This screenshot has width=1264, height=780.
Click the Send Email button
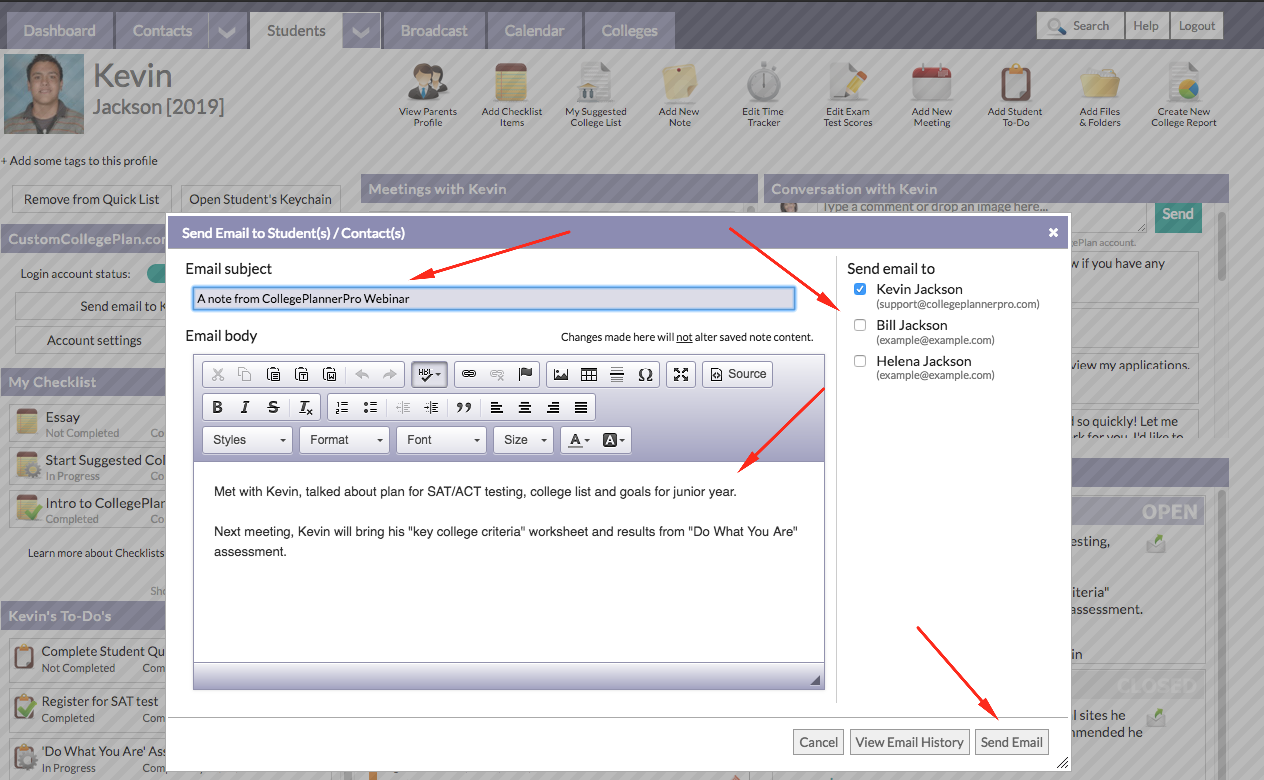pos(1012,742)
